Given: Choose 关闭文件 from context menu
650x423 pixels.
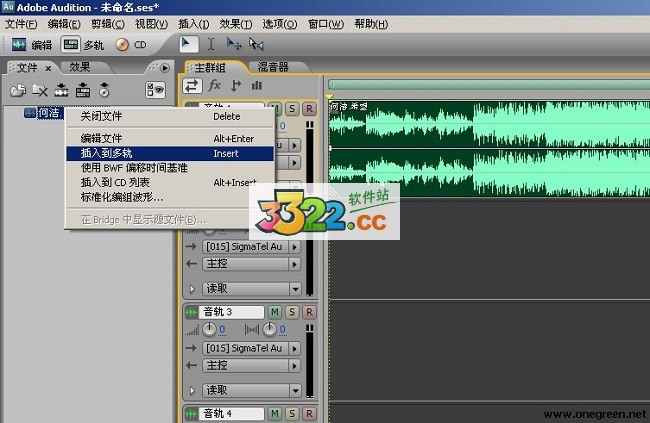Looking at the screenshot, I should [x=170, y=117].
